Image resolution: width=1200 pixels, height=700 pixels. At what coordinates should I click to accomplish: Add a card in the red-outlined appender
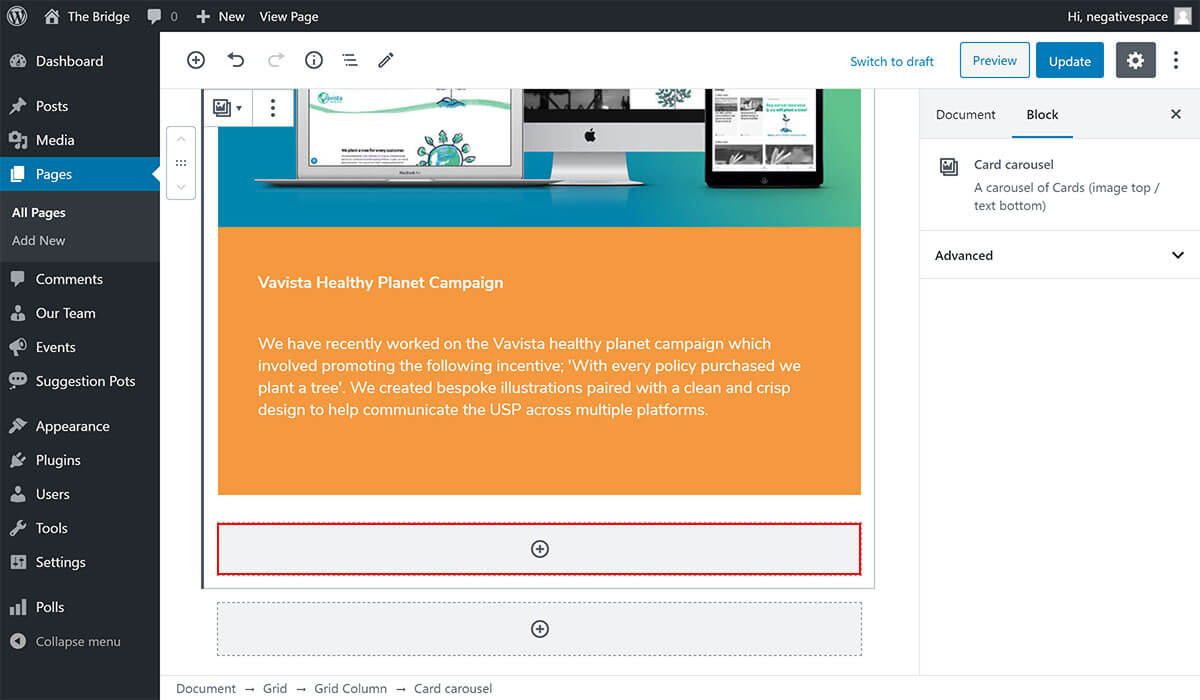pos(539,549)
